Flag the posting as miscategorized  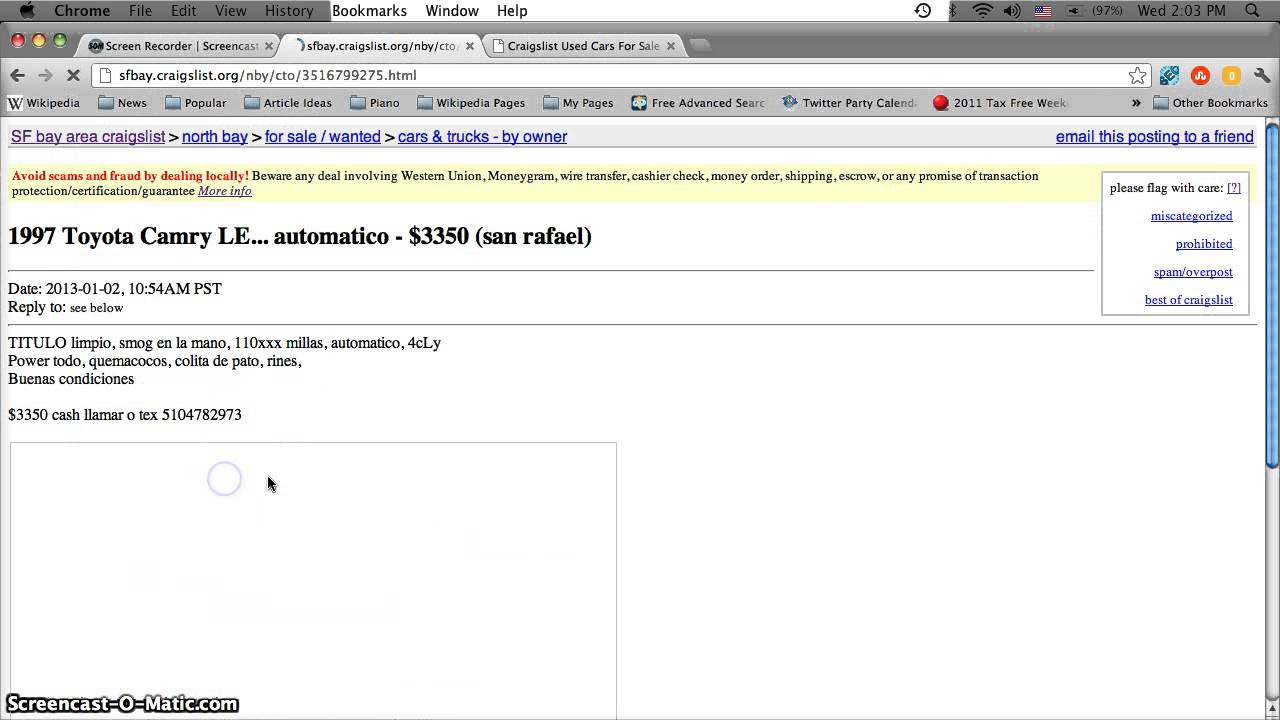pyautogui.click(x=1191, y=216)
